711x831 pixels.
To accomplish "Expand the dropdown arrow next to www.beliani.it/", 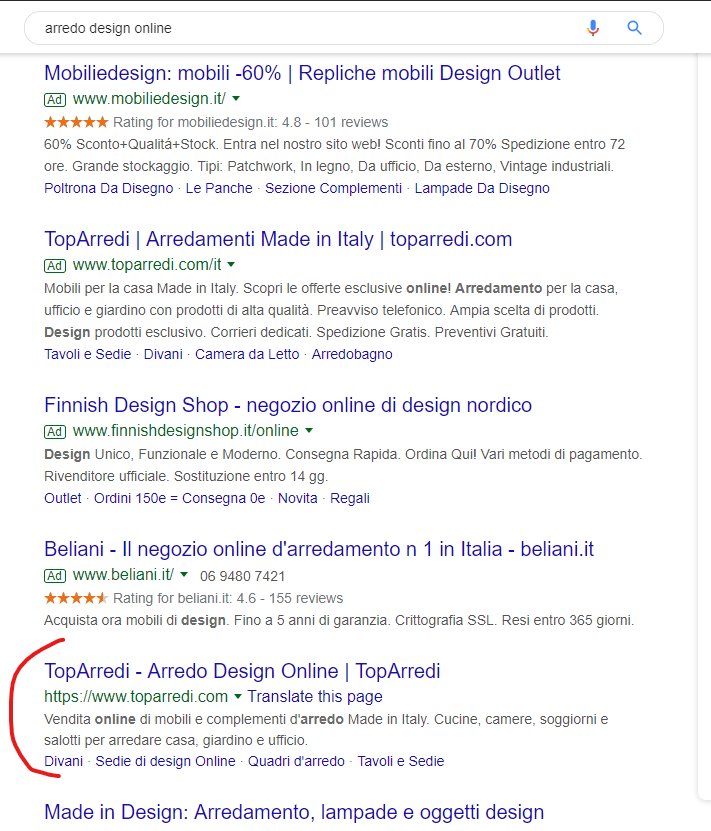I will (x=184, y=574).
